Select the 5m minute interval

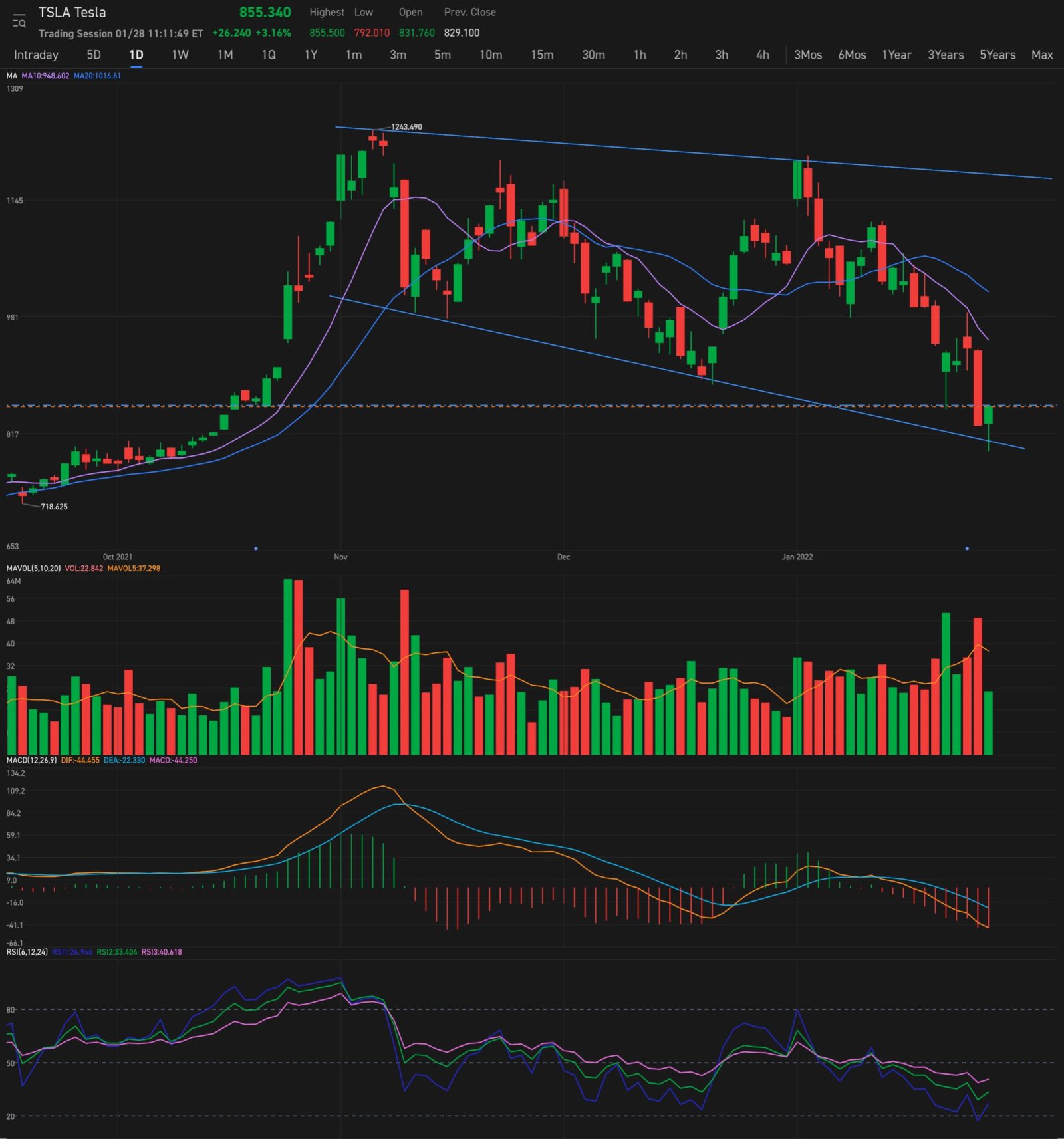[442, 55]
